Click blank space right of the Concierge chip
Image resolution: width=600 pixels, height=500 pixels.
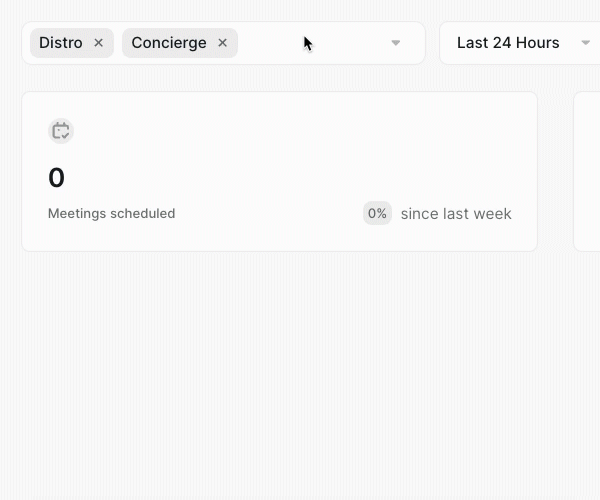pyautogui.click(x=314, y=43)
